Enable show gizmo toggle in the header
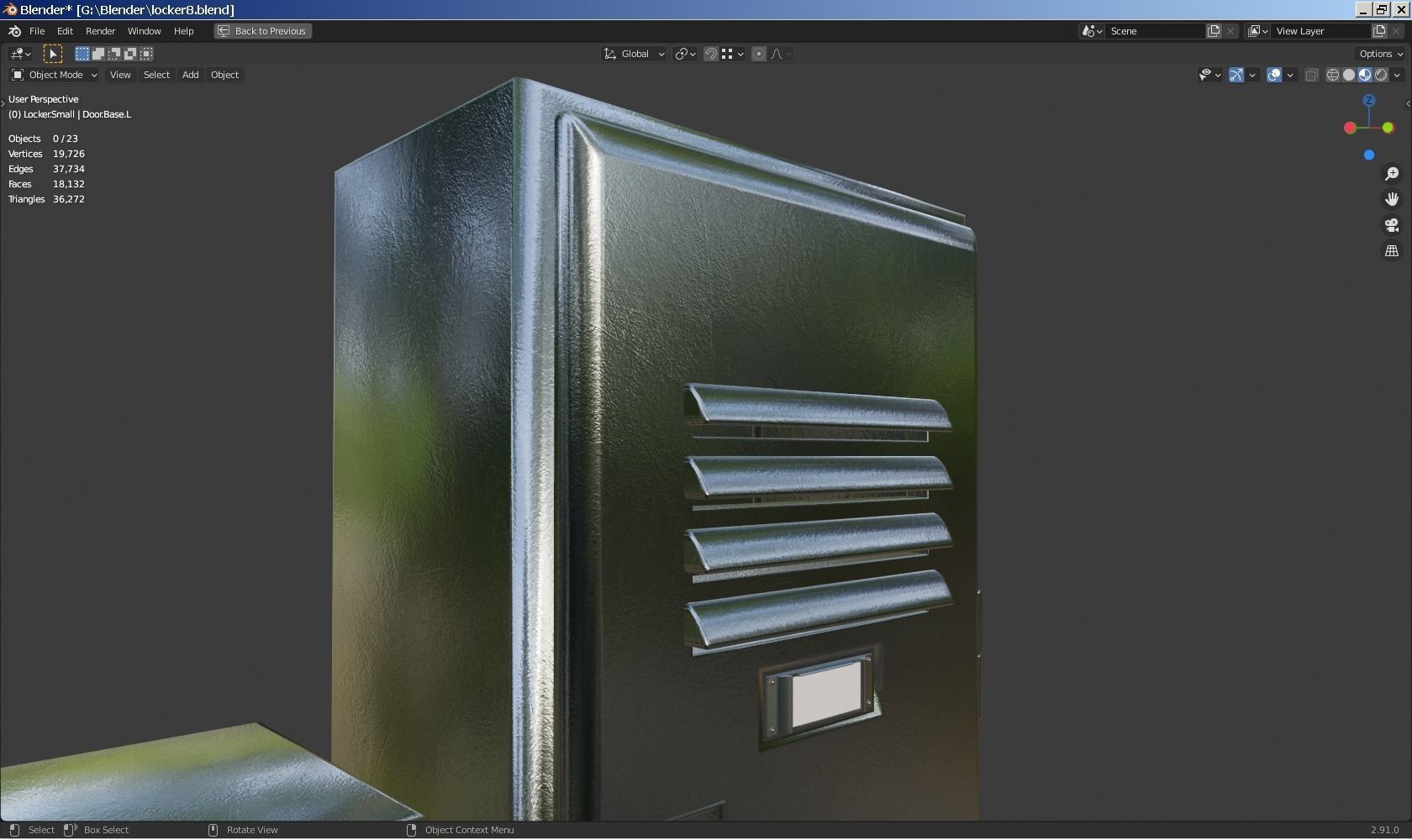 (1235, 75)
